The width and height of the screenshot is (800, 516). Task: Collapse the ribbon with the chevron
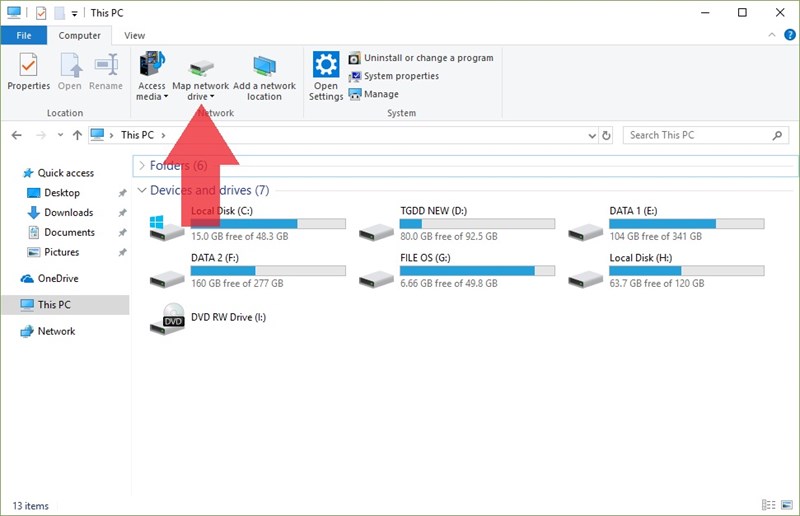point(771,35)
